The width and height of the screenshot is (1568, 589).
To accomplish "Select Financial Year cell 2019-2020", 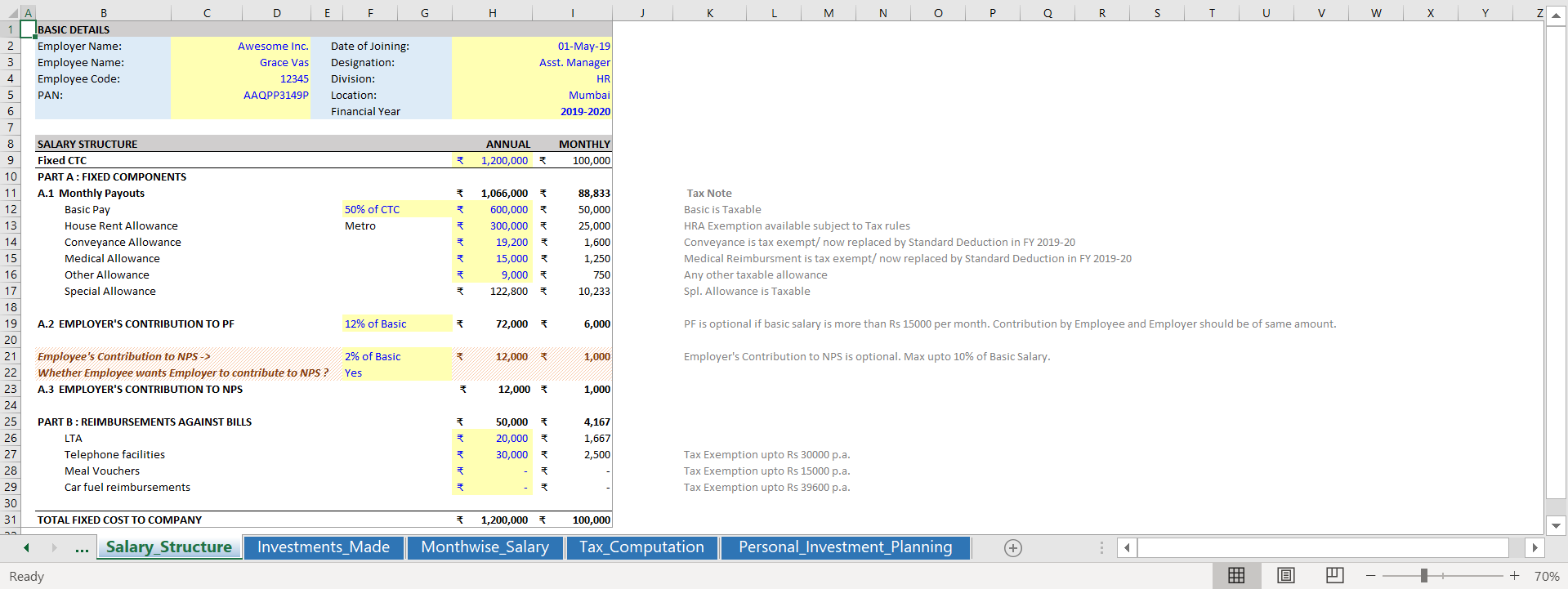I will pyautogui.click(x=585, y=112).
